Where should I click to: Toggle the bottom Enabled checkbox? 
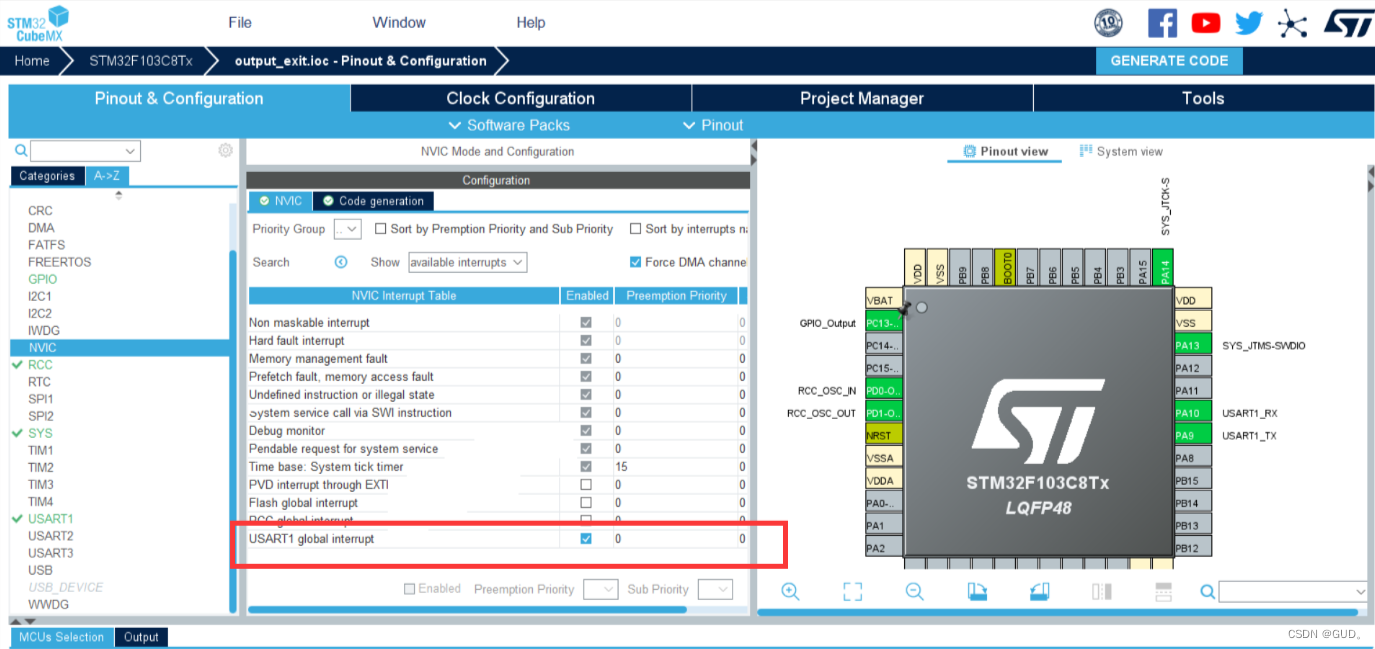click(409, 589)
